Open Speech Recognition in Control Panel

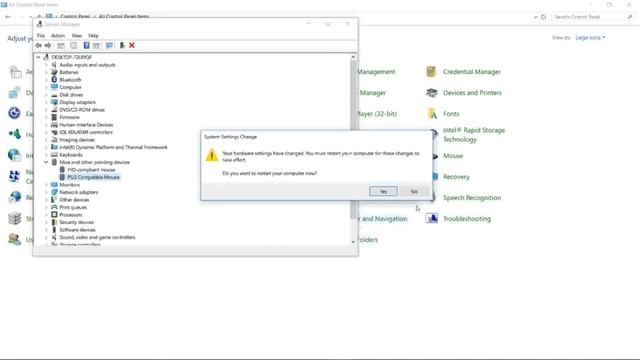472,198
